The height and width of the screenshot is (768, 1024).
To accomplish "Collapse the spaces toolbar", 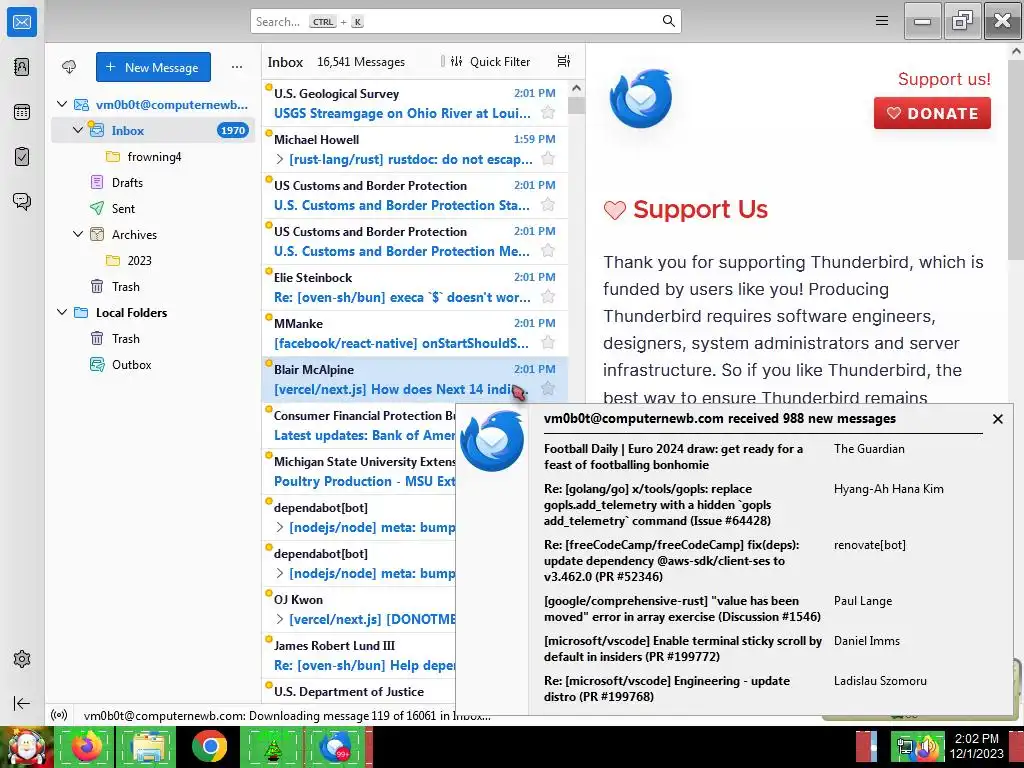I will [22, 703].
